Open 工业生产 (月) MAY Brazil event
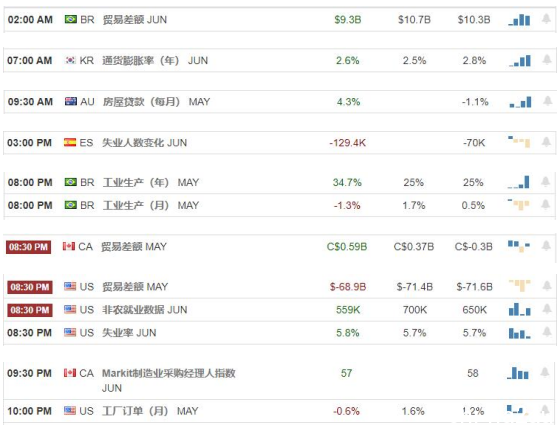This screenshot has width=558, height=427. pos(151,205)
